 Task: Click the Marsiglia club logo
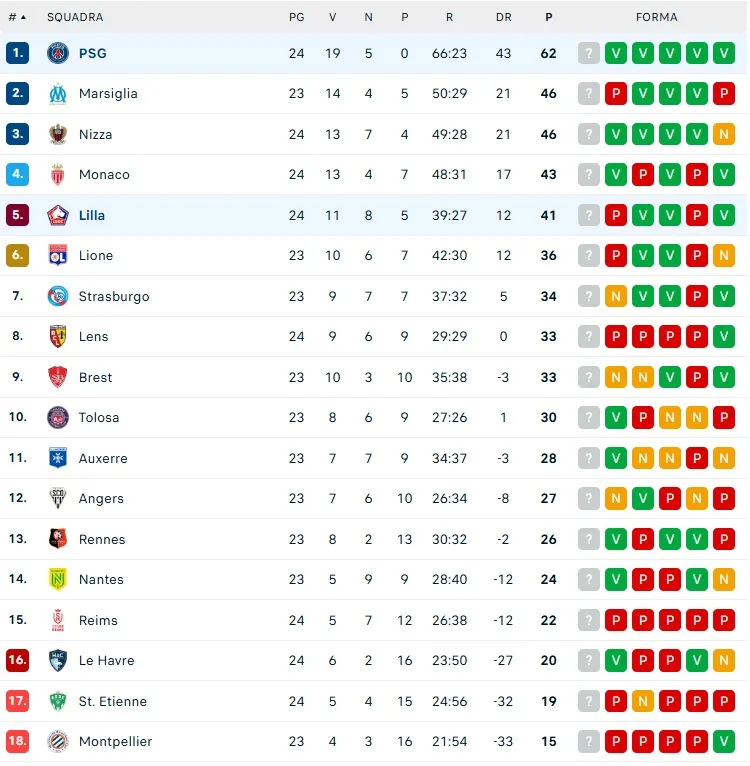(x=58, y=94)
